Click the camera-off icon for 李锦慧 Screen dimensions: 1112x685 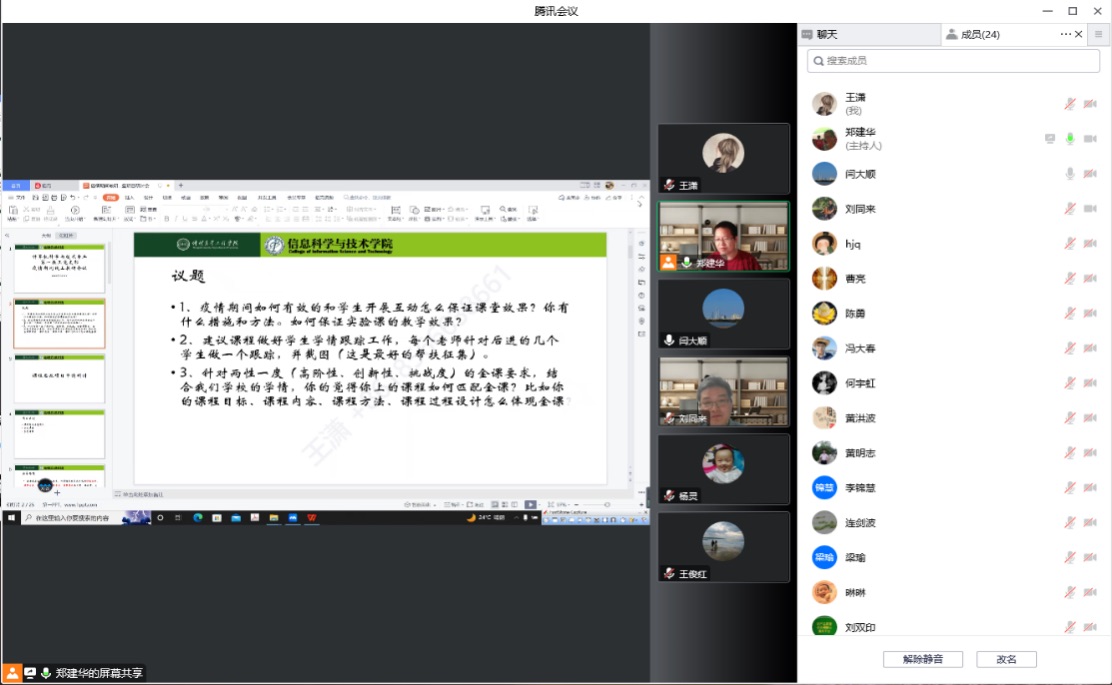tap(1090, 488)
